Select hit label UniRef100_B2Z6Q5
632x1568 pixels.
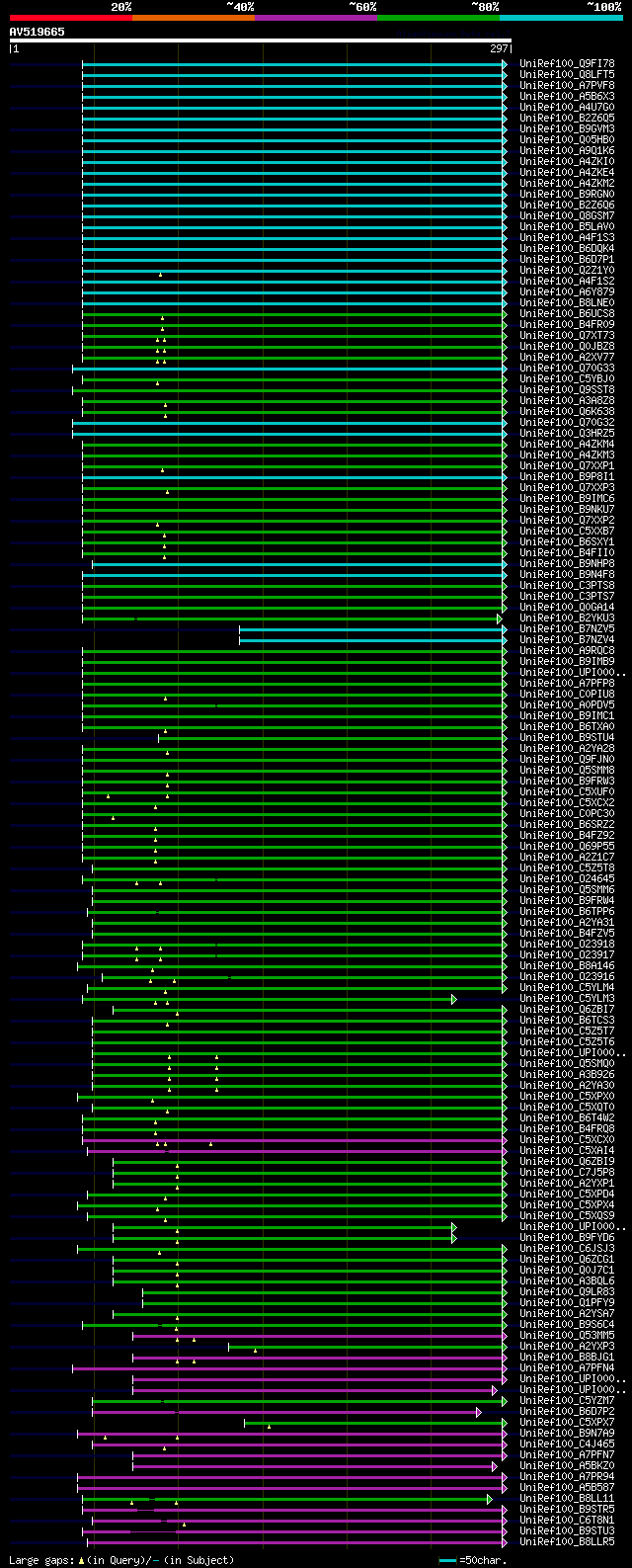(x=567, y=118)
